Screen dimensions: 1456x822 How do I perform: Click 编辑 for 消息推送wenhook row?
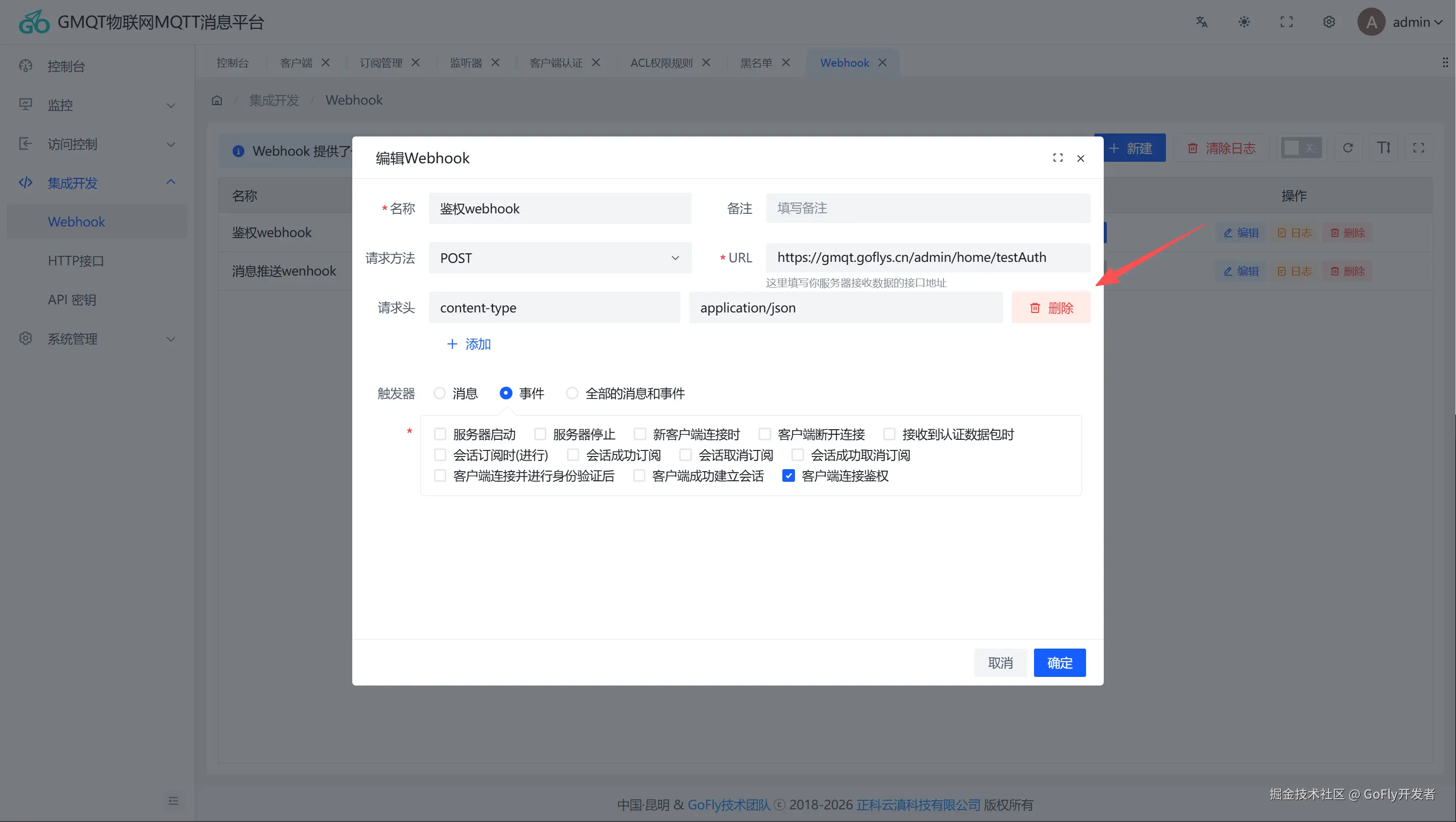click(1241, 271)
